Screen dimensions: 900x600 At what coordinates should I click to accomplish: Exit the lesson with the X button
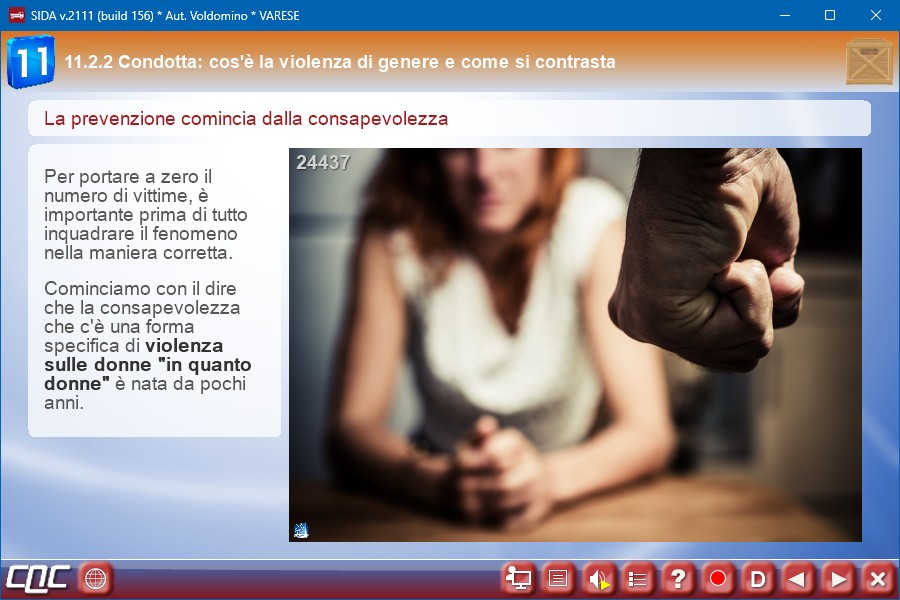pos(877,578)
